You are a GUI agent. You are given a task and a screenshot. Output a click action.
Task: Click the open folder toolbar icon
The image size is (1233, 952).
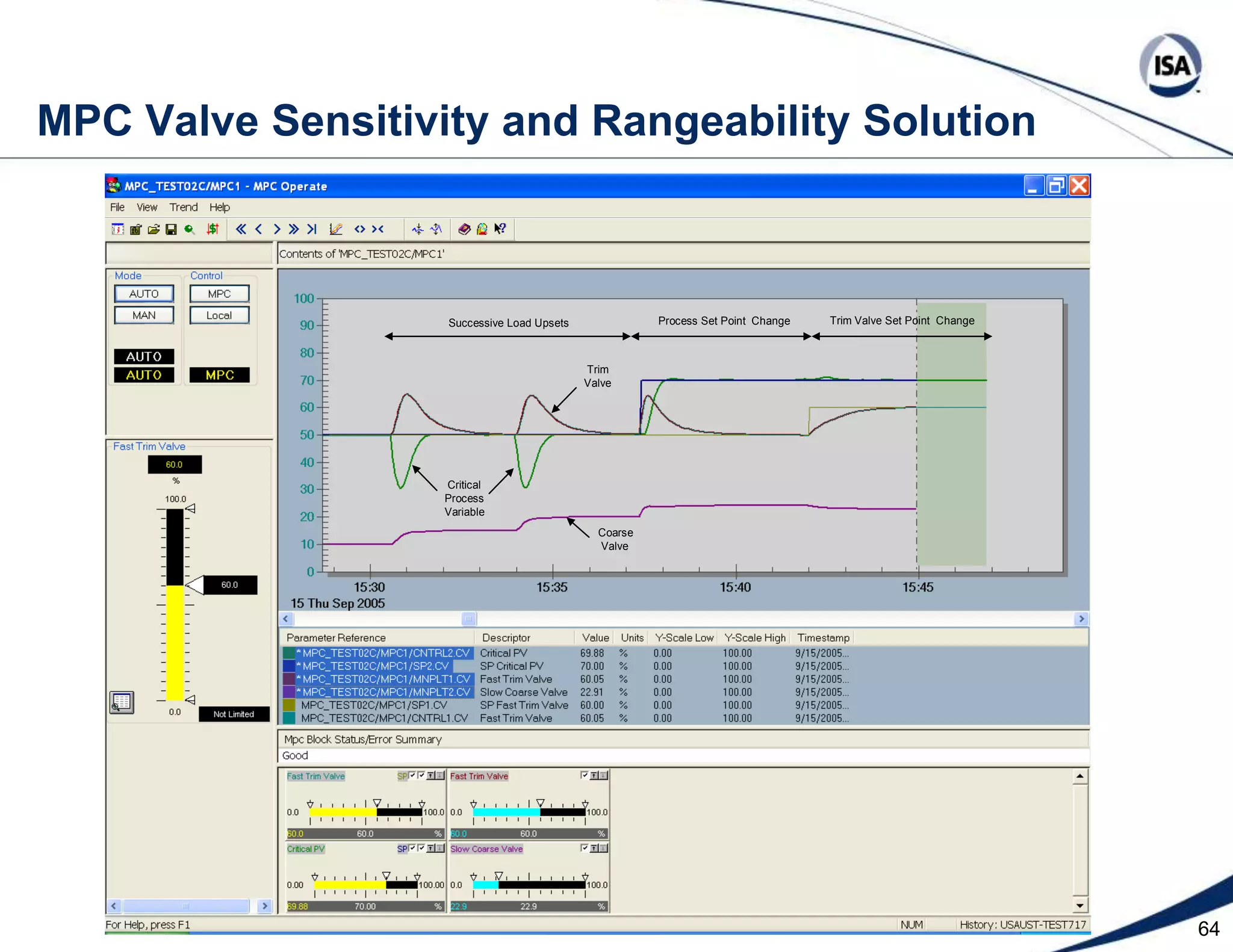(154, 229)
